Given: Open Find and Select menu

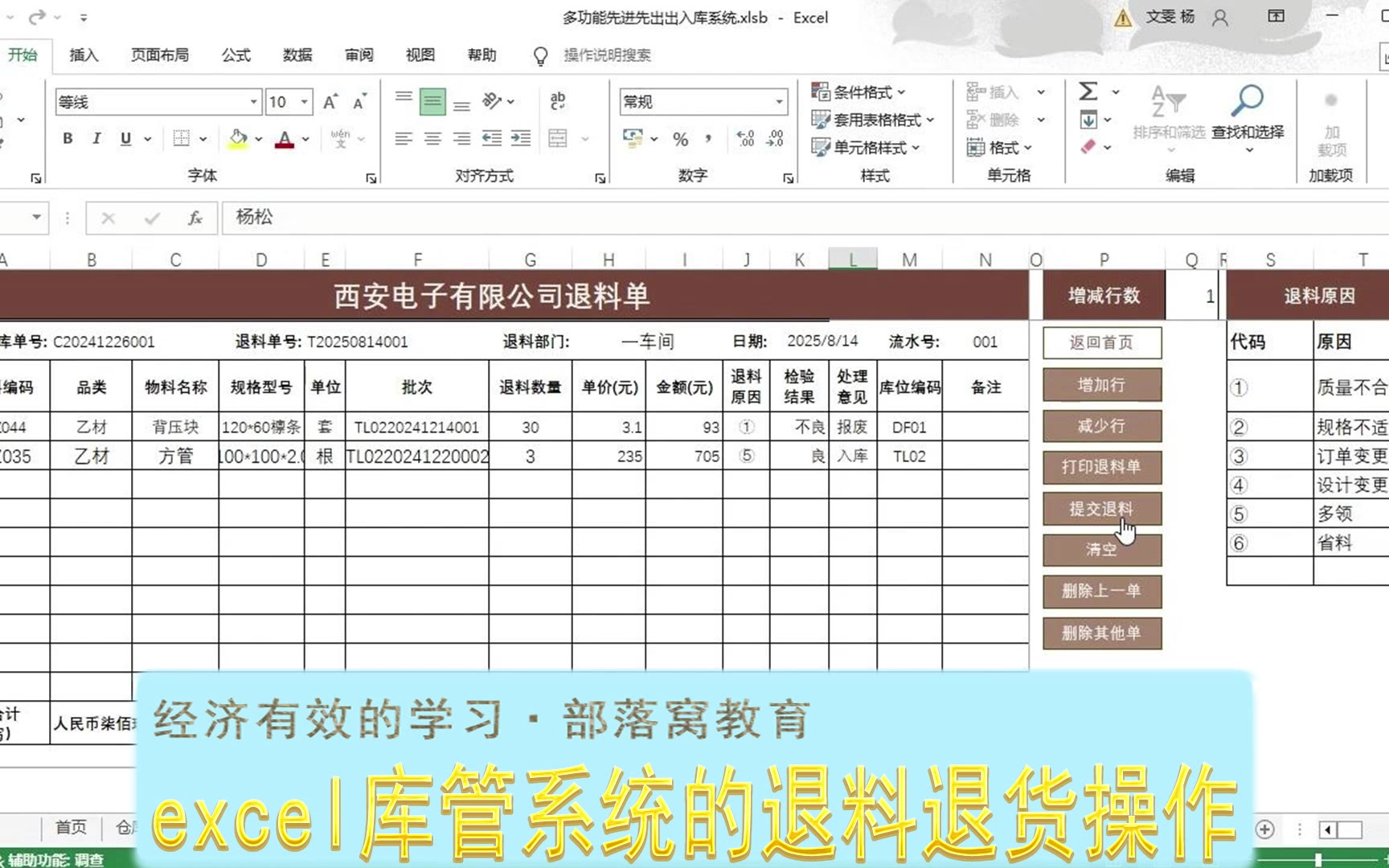Looking at the screenshot, I should [x=1248, y=119].
